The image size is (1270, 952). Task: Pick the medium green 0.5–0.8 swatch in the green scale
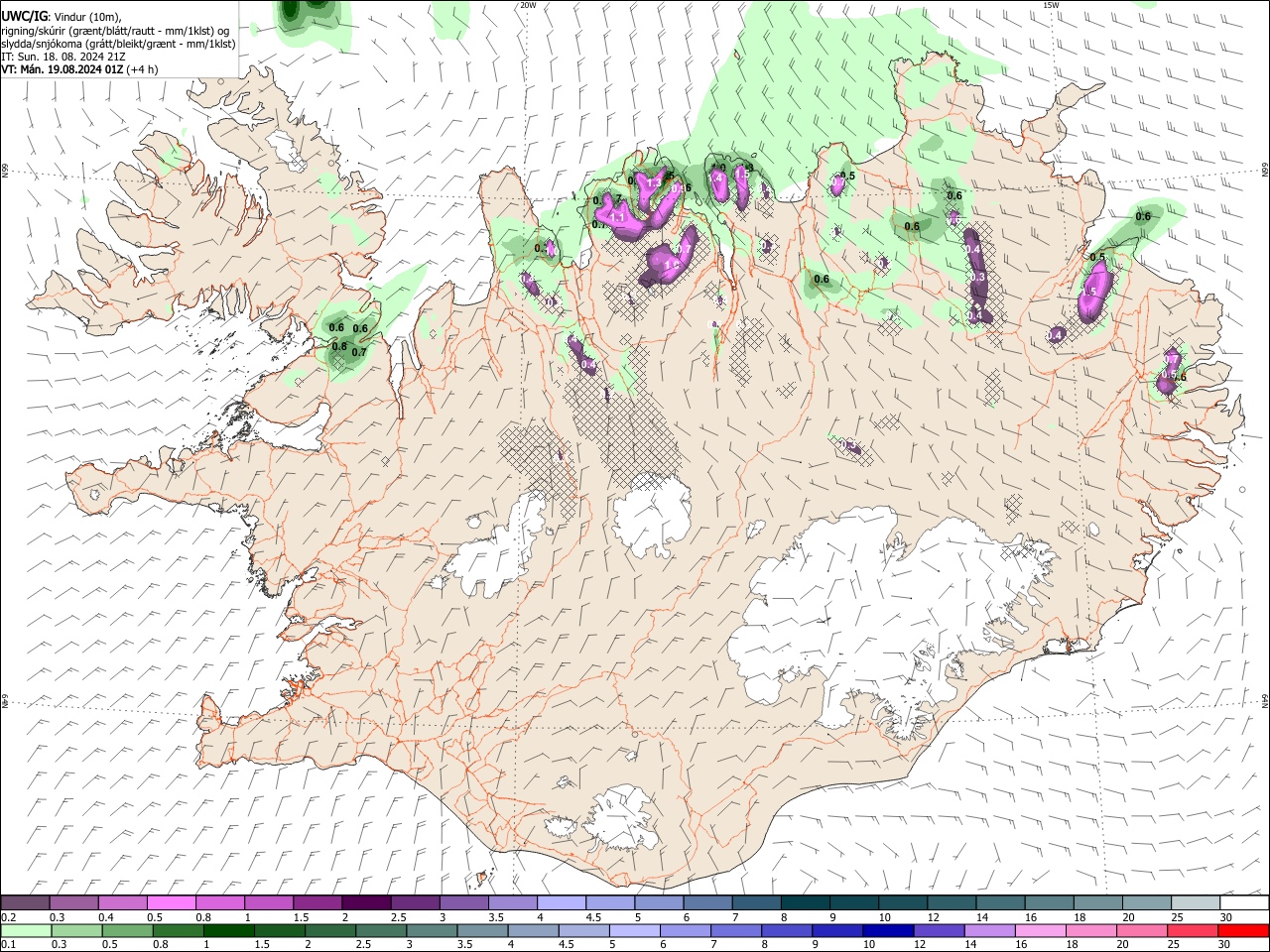(127, 930)
